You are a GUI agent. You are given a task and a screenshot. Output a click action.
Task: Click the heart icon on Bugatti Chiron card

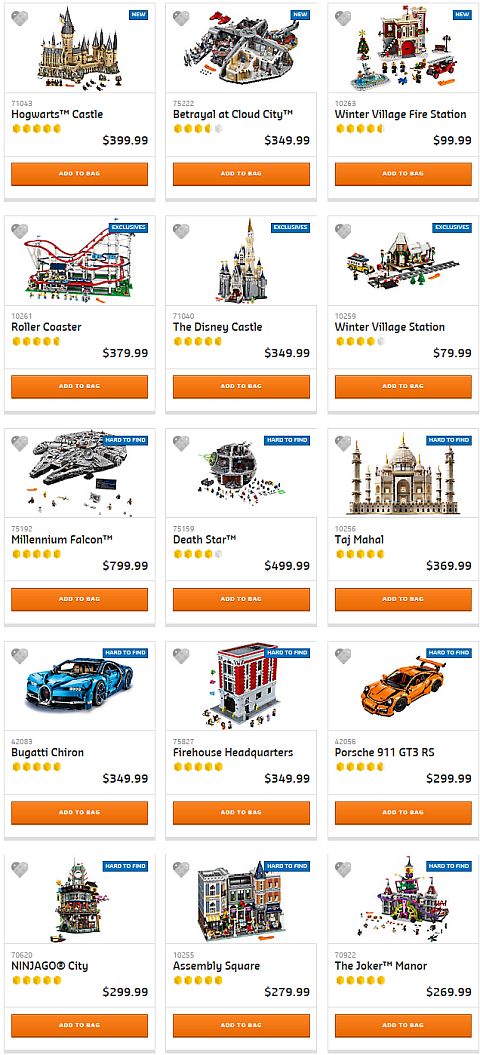tap(20, 656)
